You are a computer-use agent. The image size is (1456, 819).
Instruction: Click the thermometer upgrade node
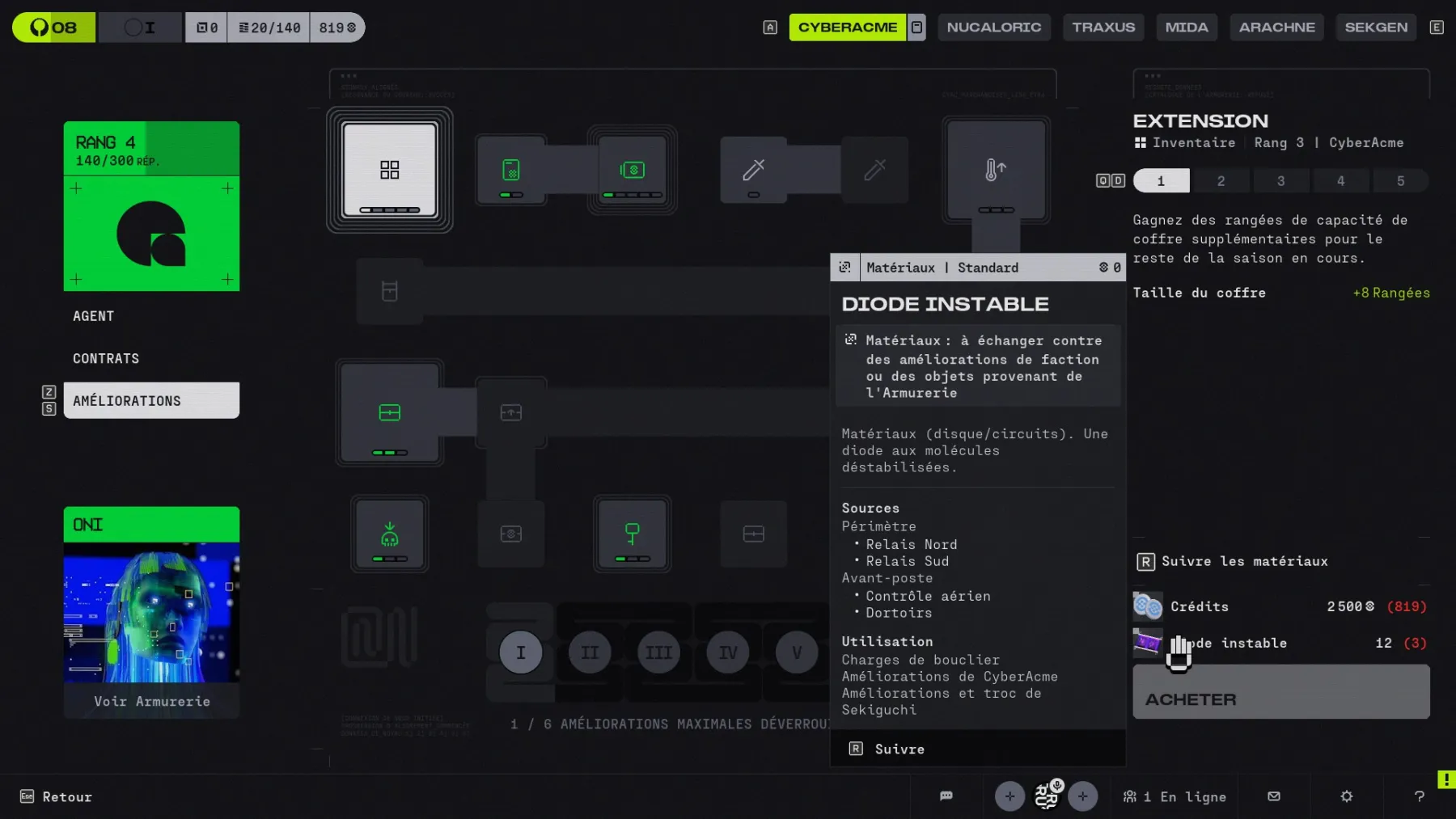(996, 170)
